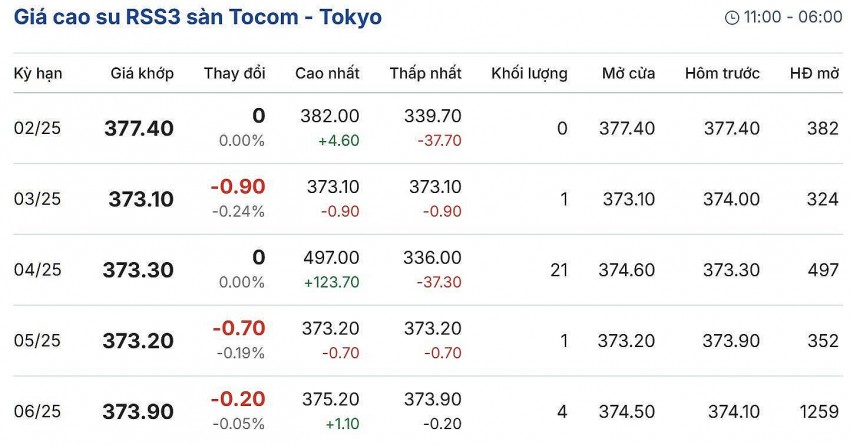Click the 497.00 highest price
The height and width of the screenshot is (445, 850).
pos(330,258)
